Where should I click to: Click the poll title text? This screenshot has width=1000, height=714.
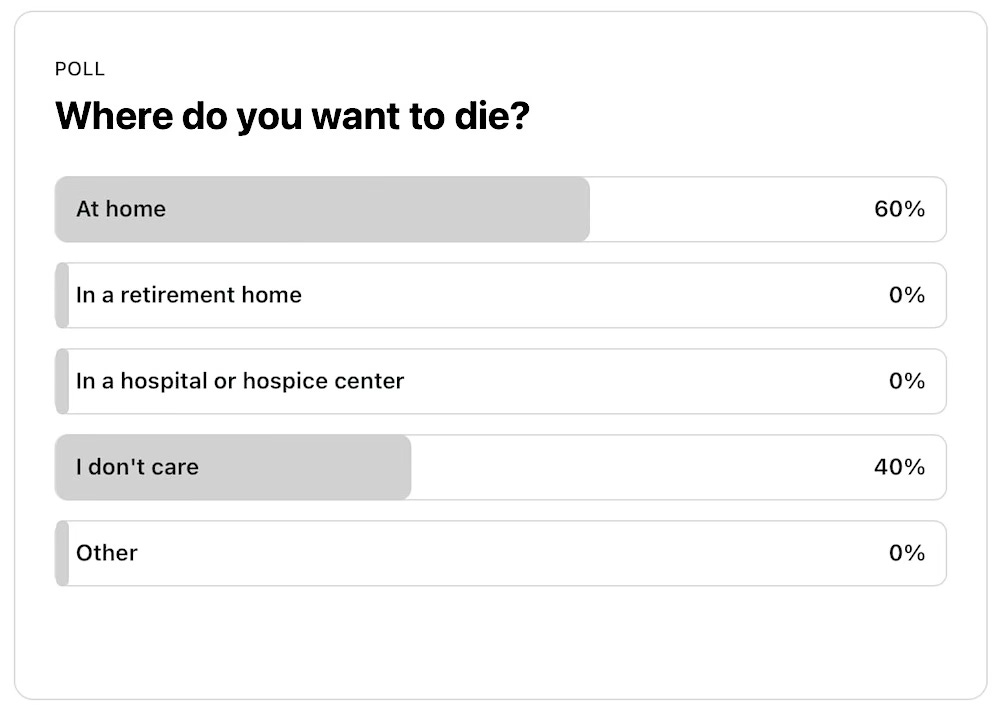(292, 116)
